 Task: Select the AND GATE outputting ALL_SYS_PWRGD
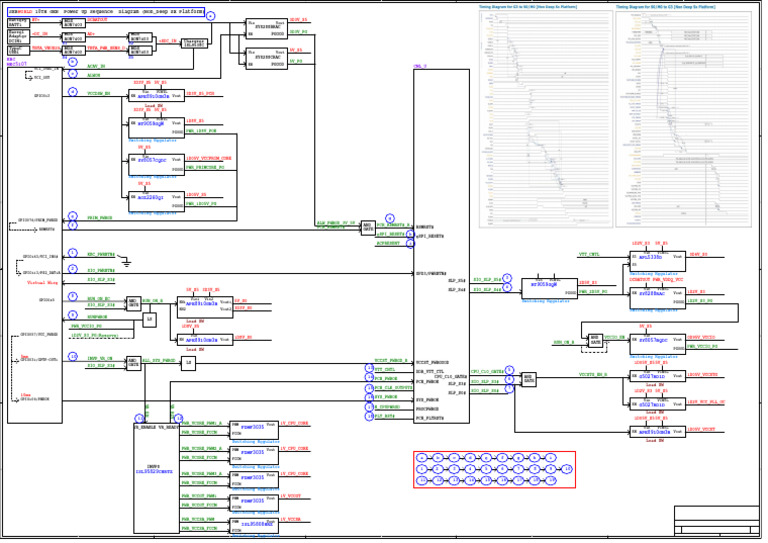tap(134, 363)
